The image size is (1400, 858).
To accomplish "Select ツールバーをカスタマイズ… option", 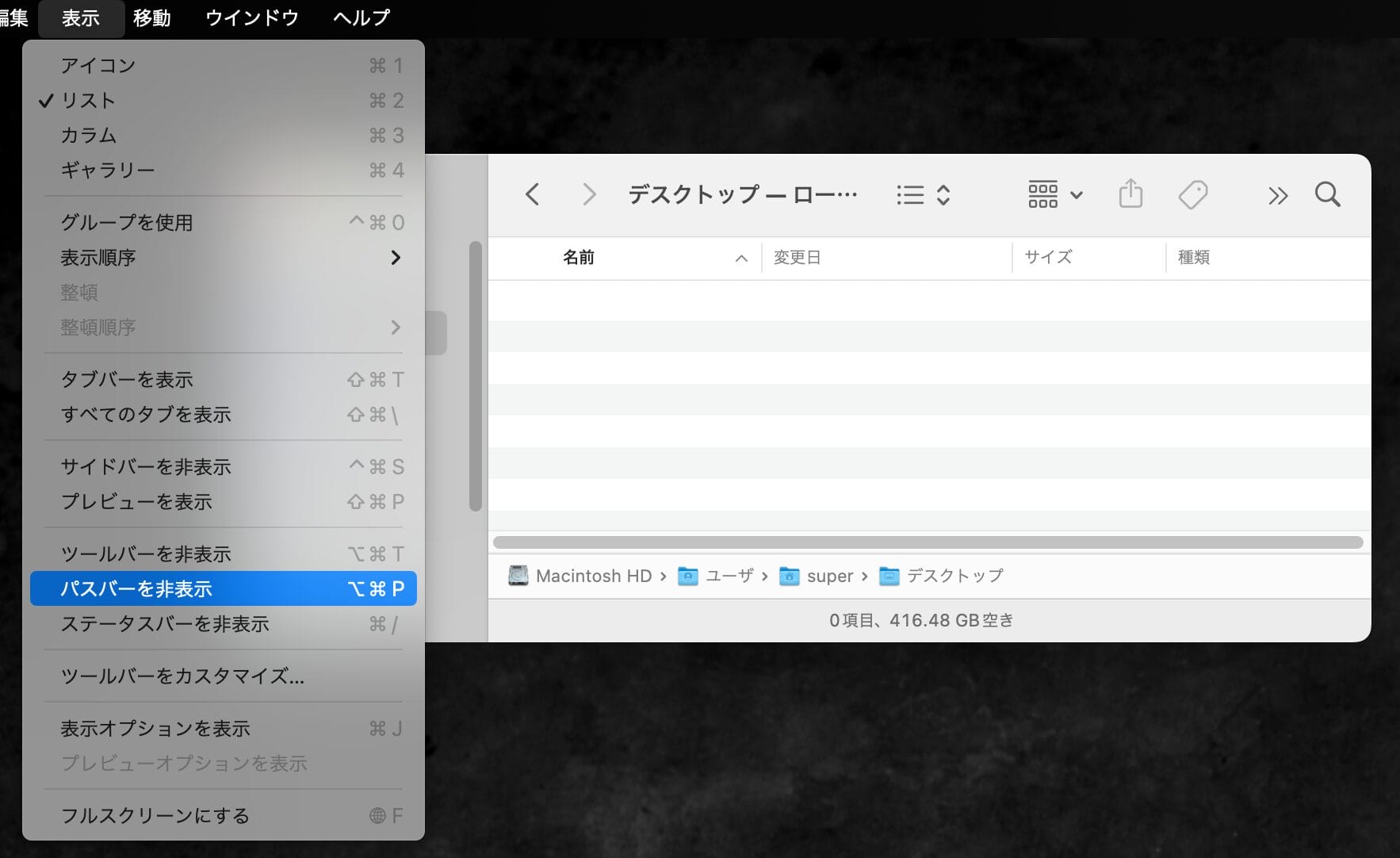I will point(181,676).
